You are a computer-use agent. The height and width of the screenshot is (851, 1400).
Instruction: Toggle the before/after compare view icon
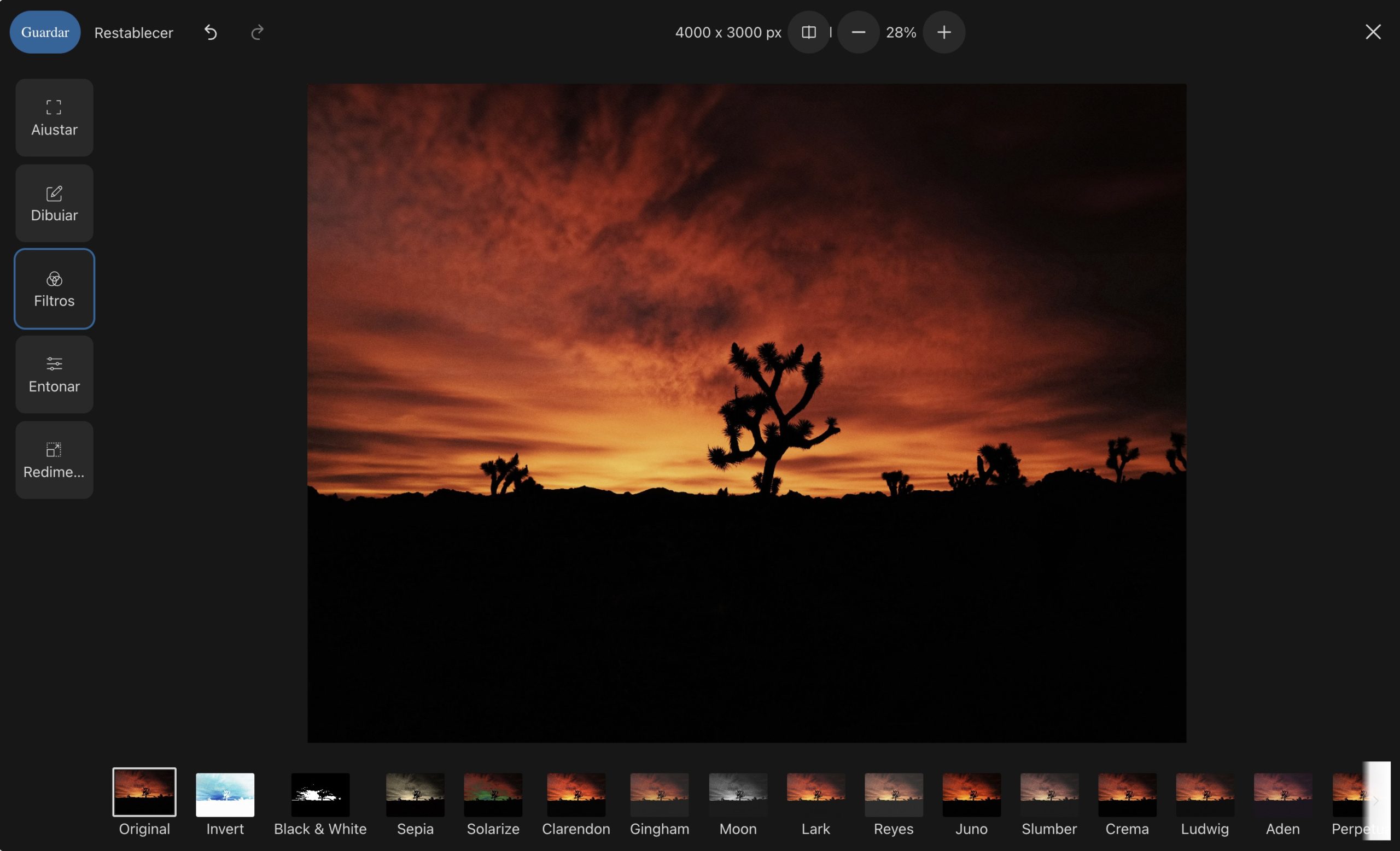coord(808,32)
